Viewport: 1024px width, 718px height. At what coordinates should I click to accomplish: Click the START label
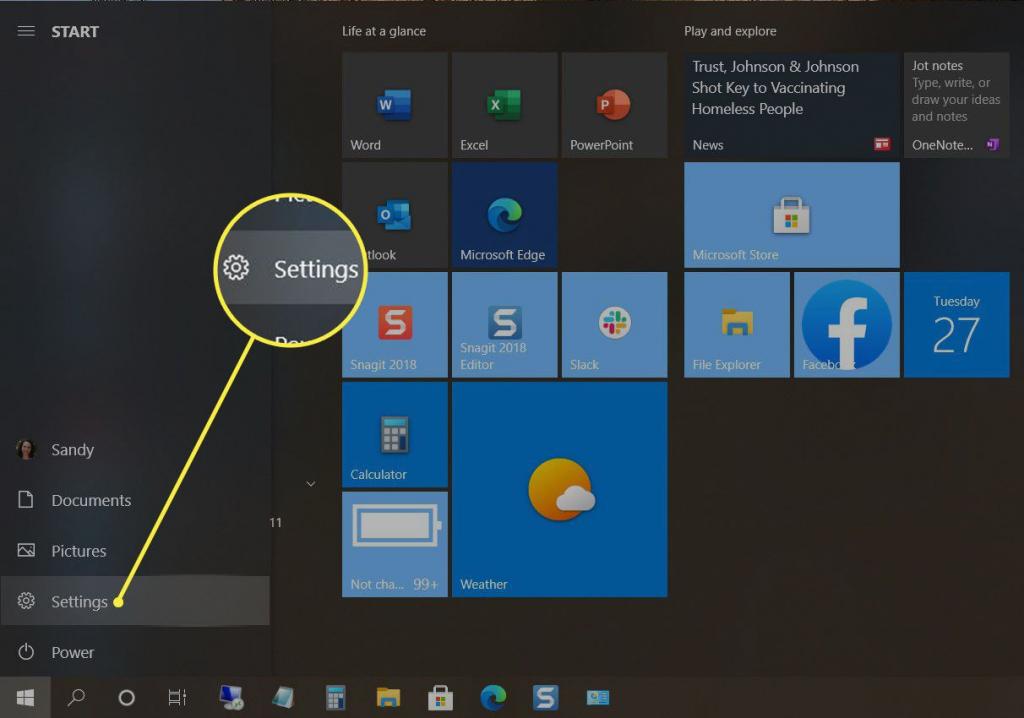75,31
